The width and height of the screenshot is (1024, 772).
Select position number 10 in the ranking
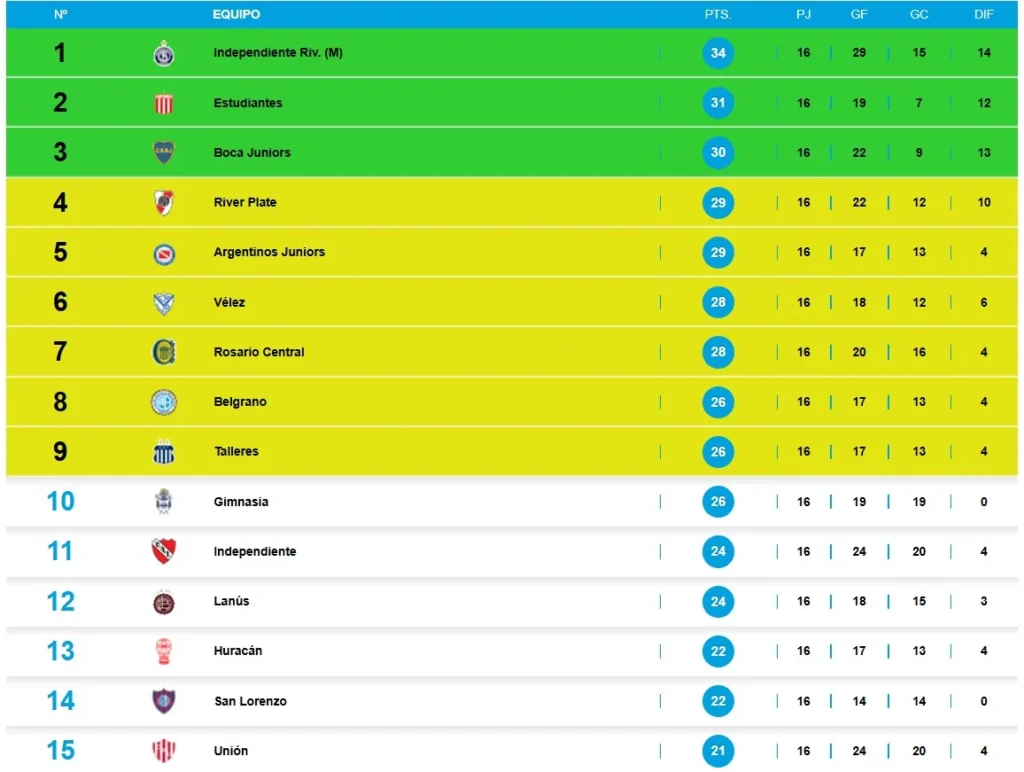pos(60,502)
